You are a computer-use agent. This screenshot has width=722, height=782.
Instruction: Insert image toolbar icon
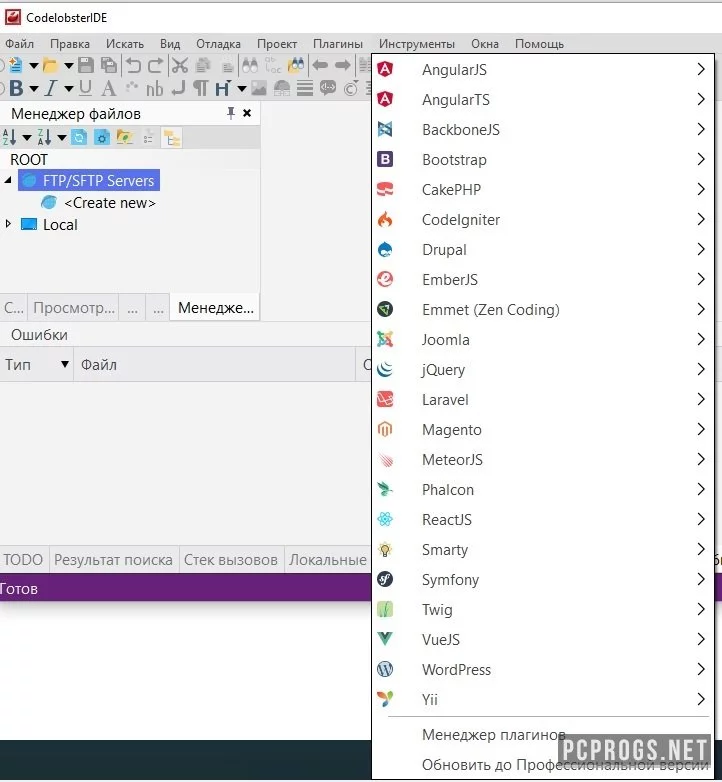coord(259,88)
